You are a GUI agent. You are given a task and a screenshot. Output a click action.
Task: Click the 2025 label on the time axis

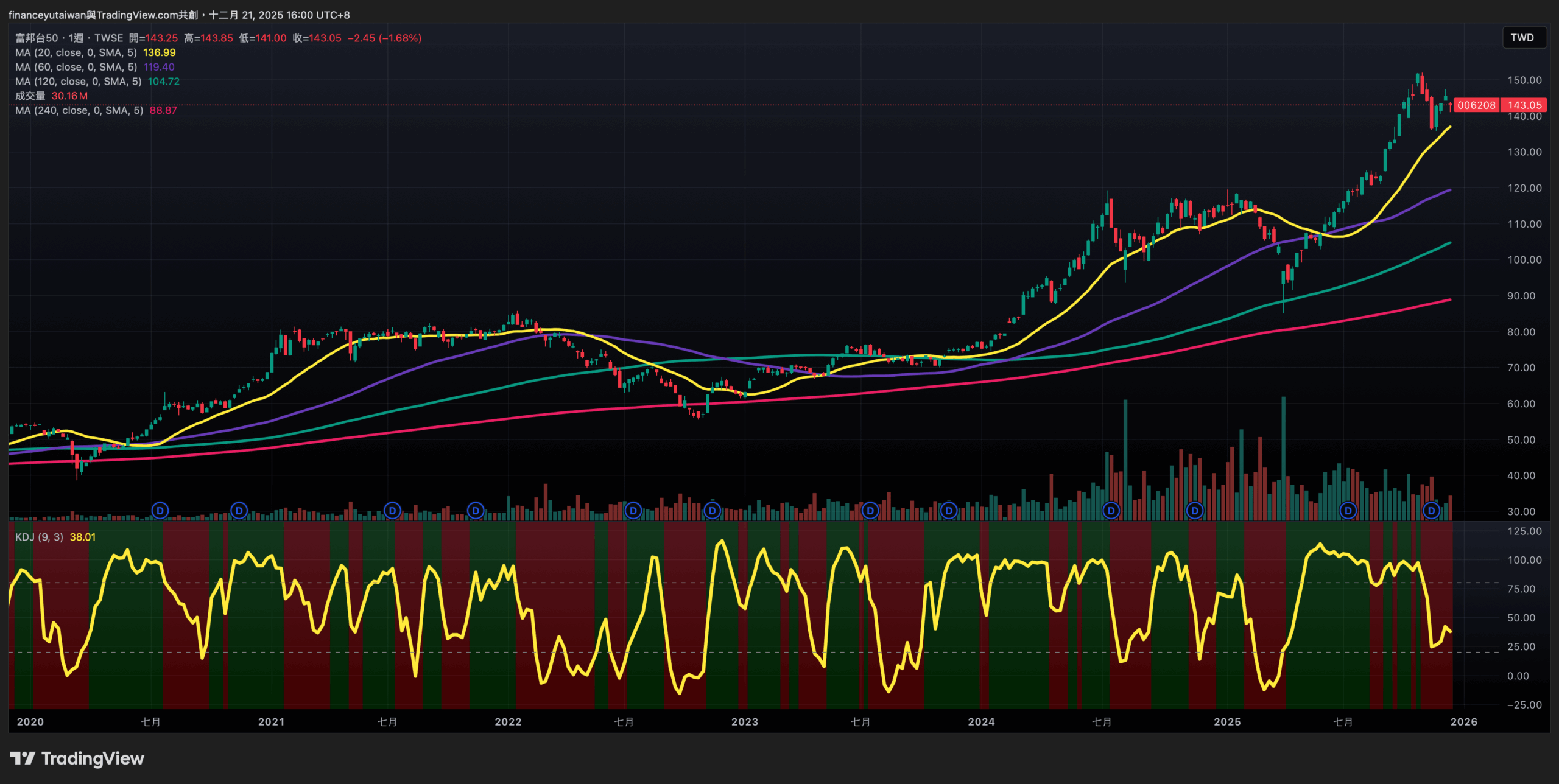coord(1227,722)
